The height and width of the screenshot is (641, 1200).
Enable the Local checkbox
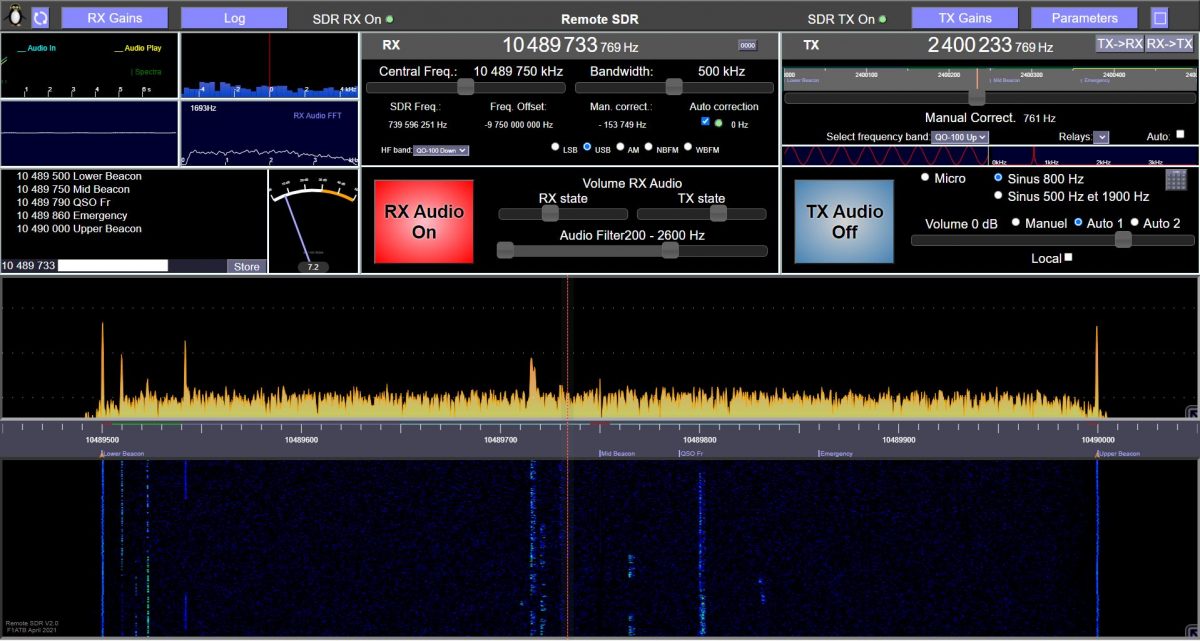tap(1068, 258)
